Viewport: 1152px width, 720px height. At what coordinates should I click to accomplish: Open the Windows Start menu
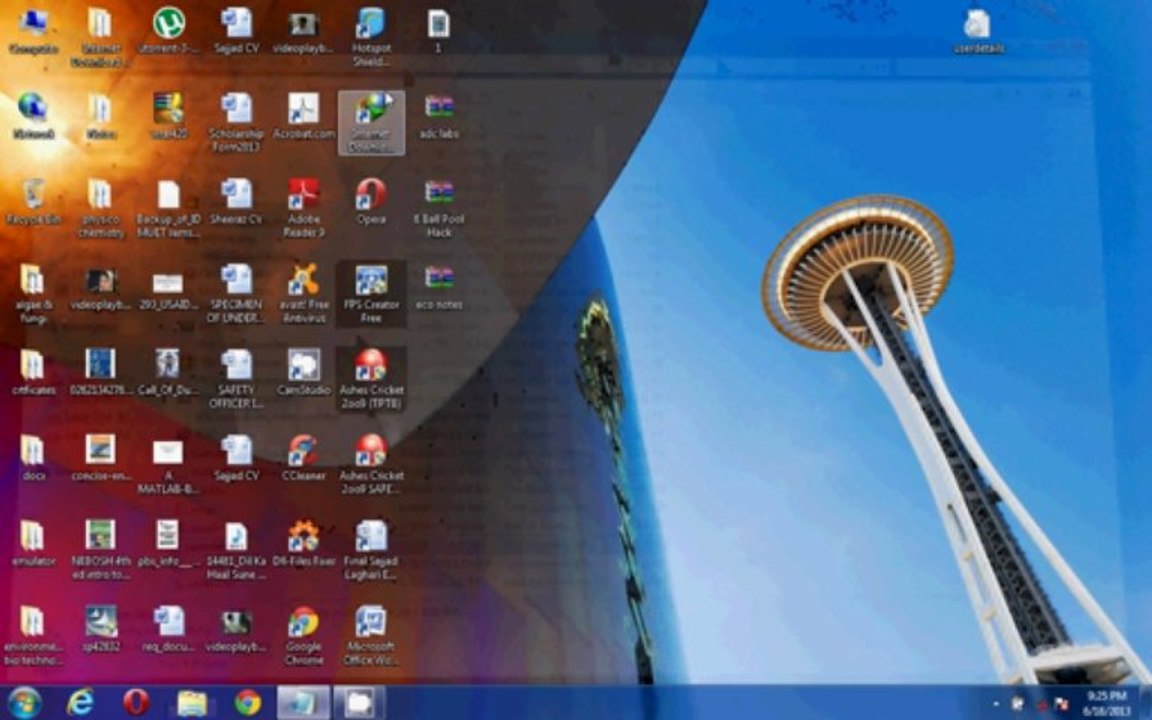click(24, 703)
